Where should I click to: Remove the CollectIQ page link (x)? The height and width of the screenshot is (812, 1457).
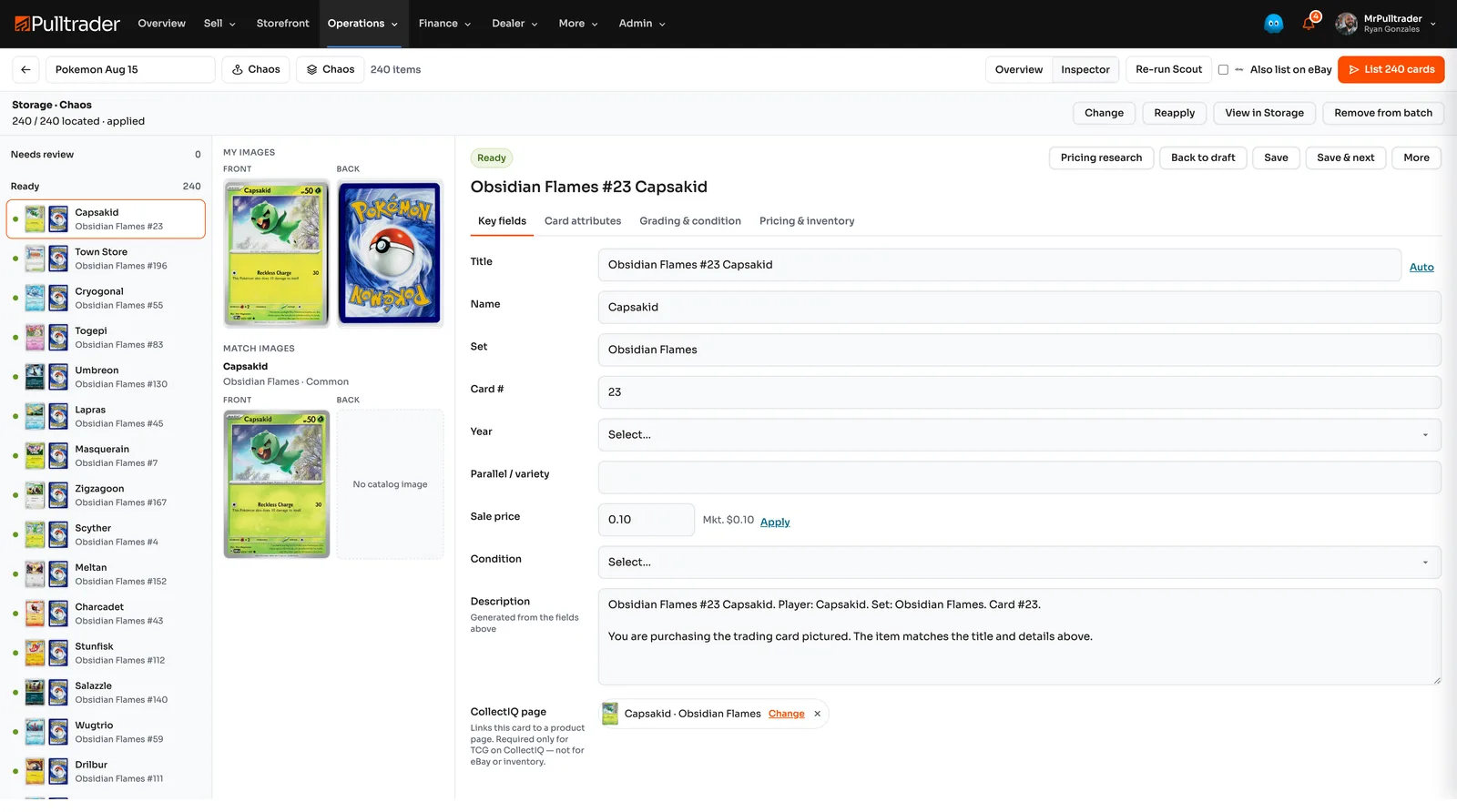[x=818, y=714]
